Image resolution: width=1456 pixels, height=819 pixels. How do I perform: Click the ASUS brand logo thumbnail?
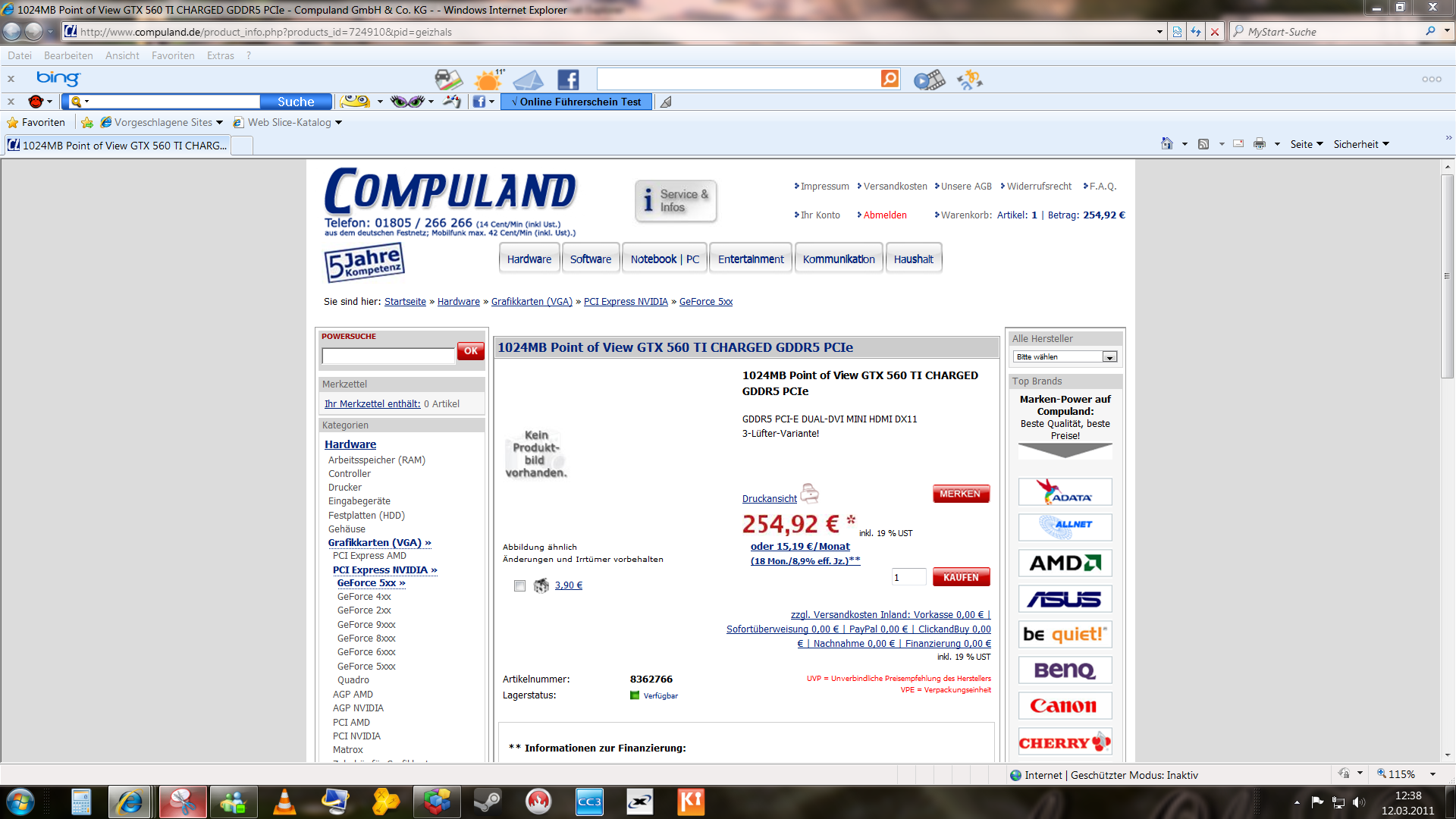tap(1065, 599)
